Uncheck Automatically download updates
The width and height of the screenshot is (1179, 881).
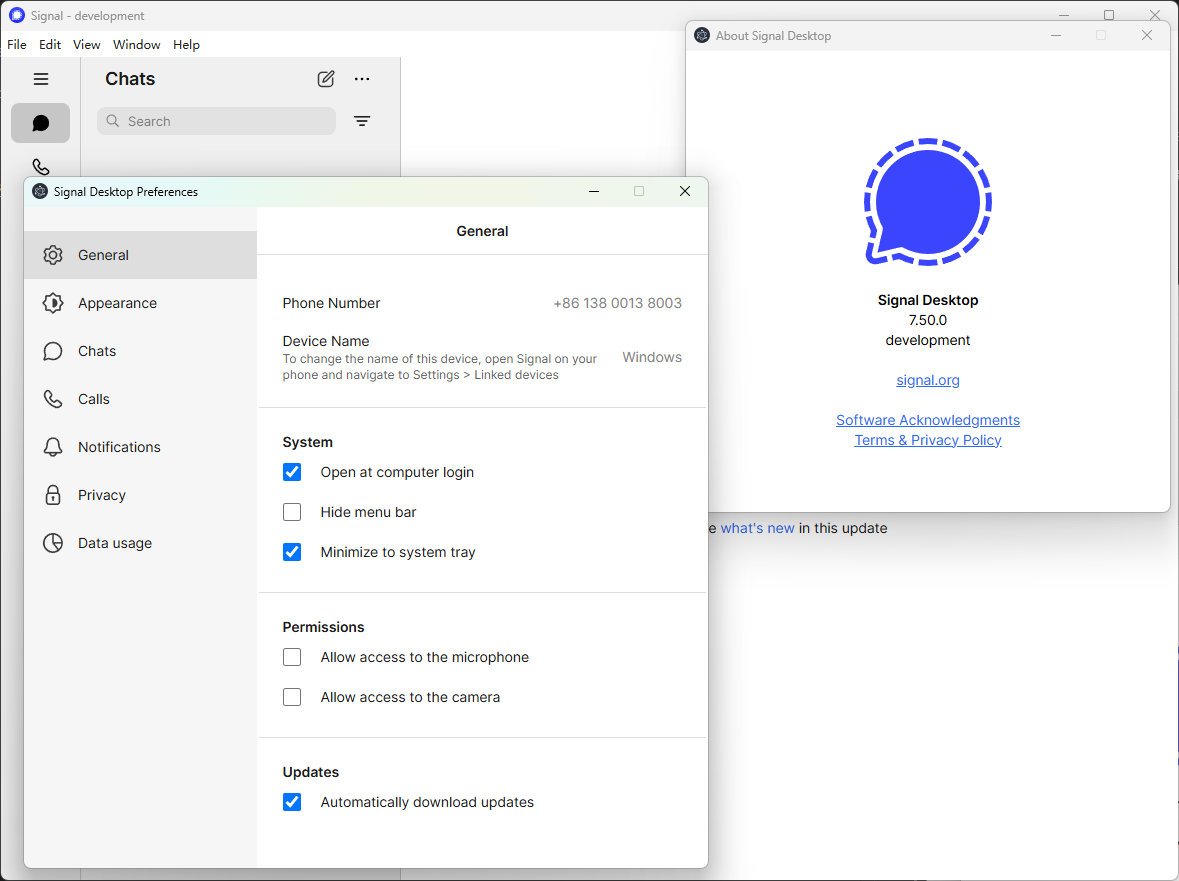pos(292,802)
